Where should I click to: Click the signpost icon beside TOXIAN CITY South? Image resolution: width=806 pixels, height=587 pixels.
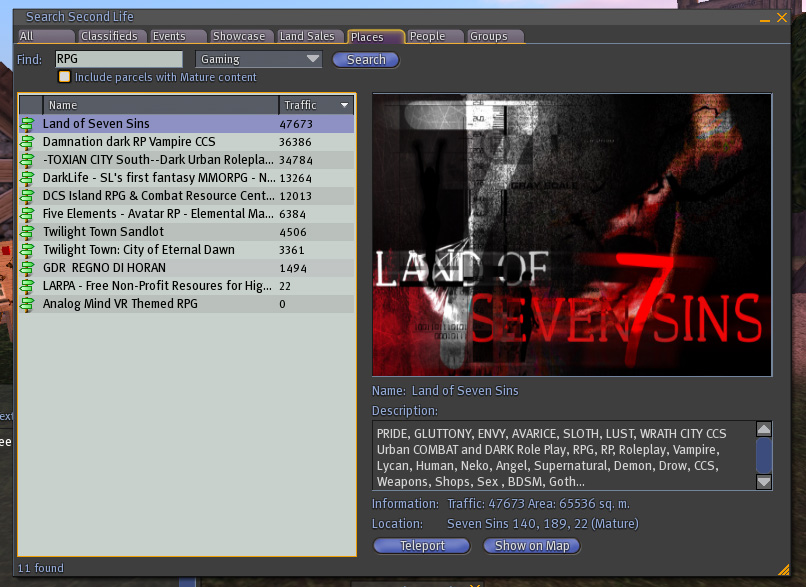(28, 160)
